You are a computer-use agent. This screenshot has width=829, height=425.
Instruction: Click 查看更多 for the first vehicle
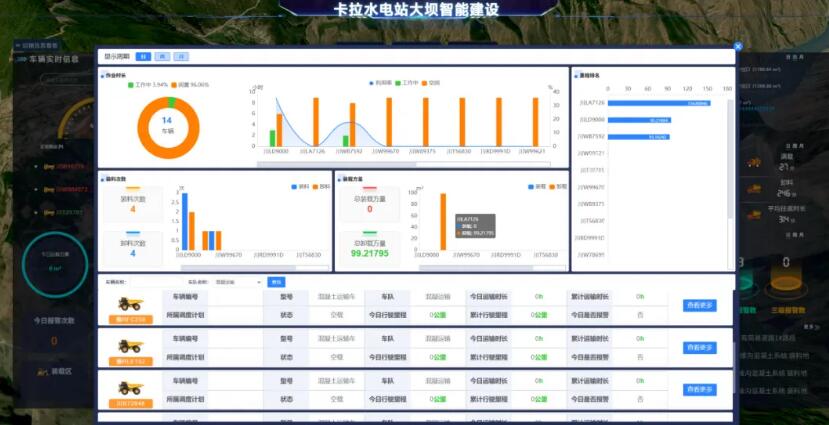pyautogui.click(x=699, y=306)
